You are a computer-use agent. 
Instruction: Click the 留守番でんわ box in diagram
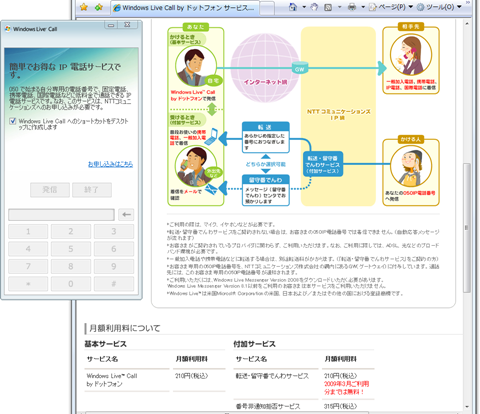266,190
